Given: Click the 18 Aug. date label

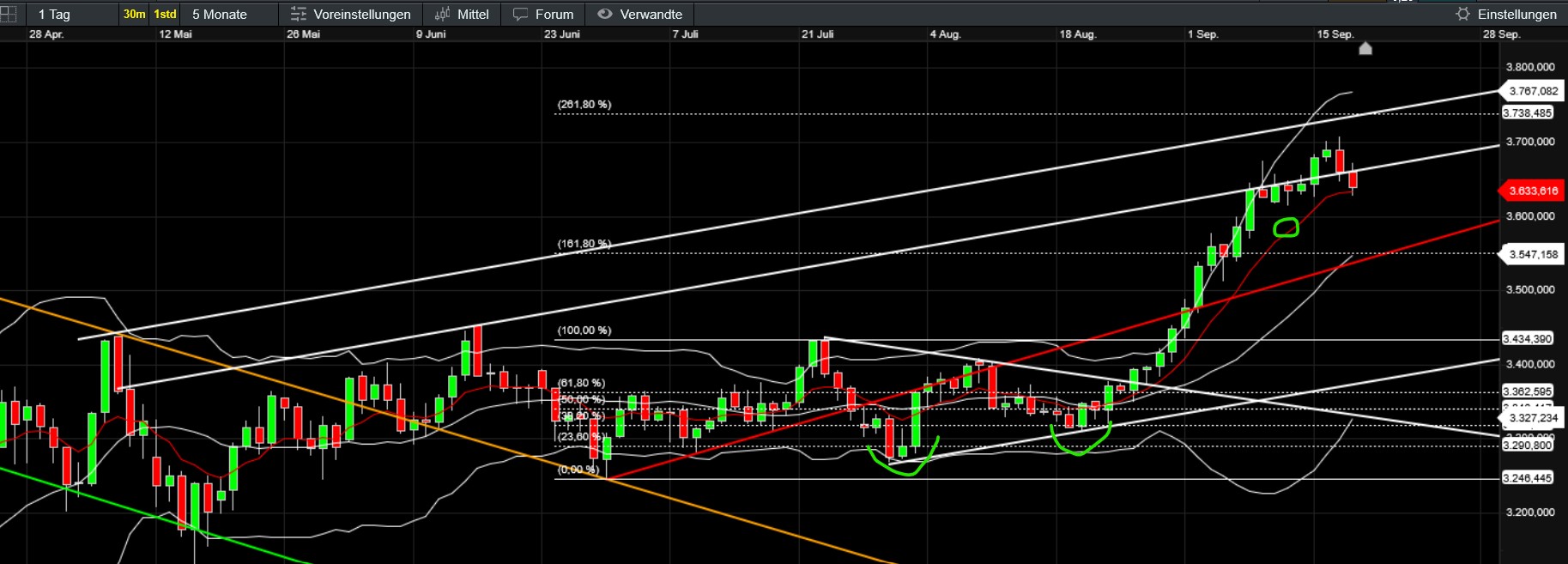Looking at the screenshot, I should pos(1077,34).
